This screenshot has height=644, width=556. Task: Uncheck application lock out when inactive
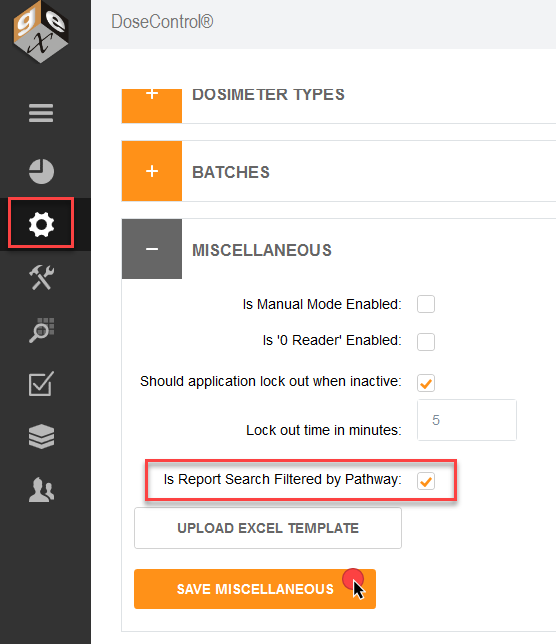(426, 383)
